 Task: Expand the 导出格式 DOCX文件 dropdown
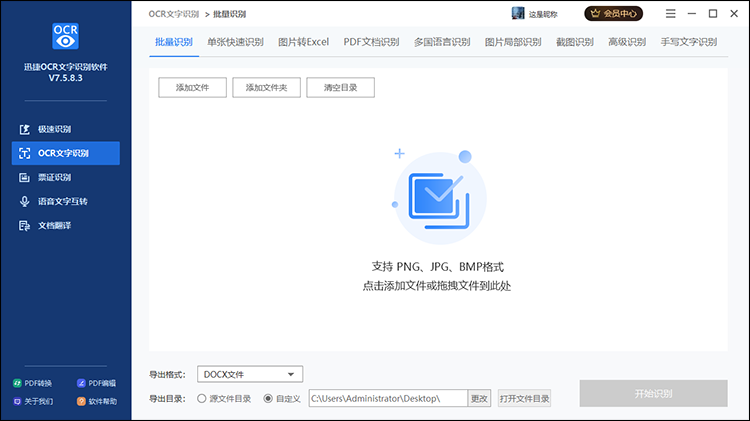250,374
